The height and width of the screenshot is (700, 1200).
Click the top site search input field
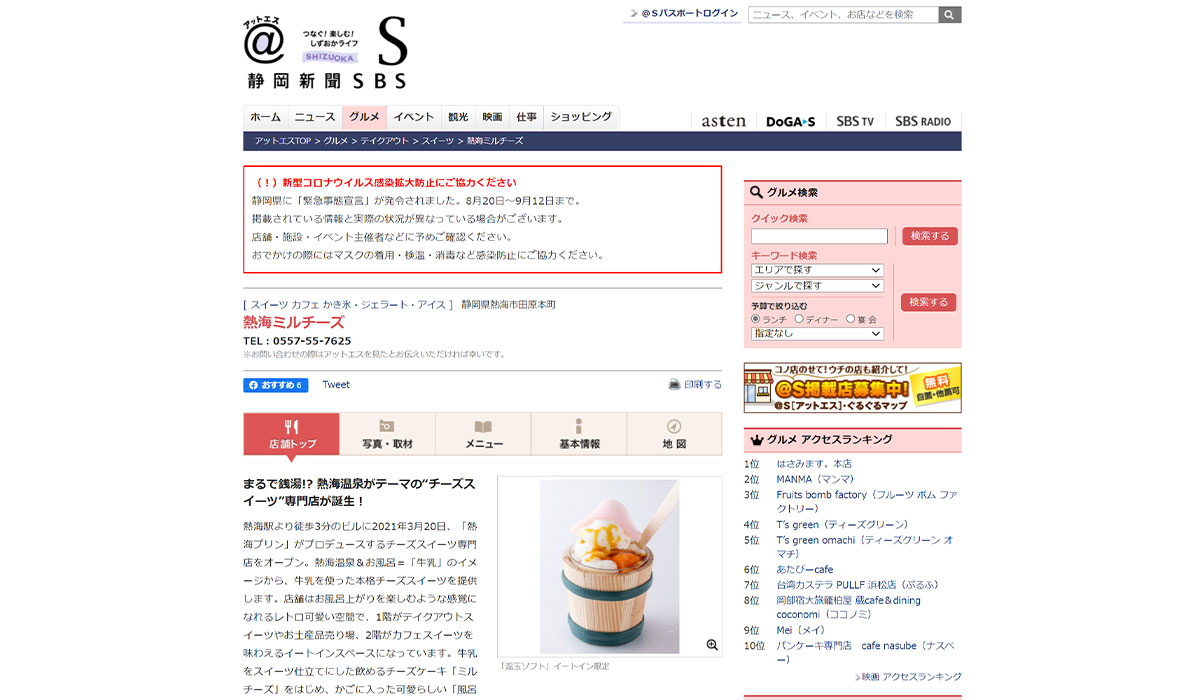[x=843, y=15]
